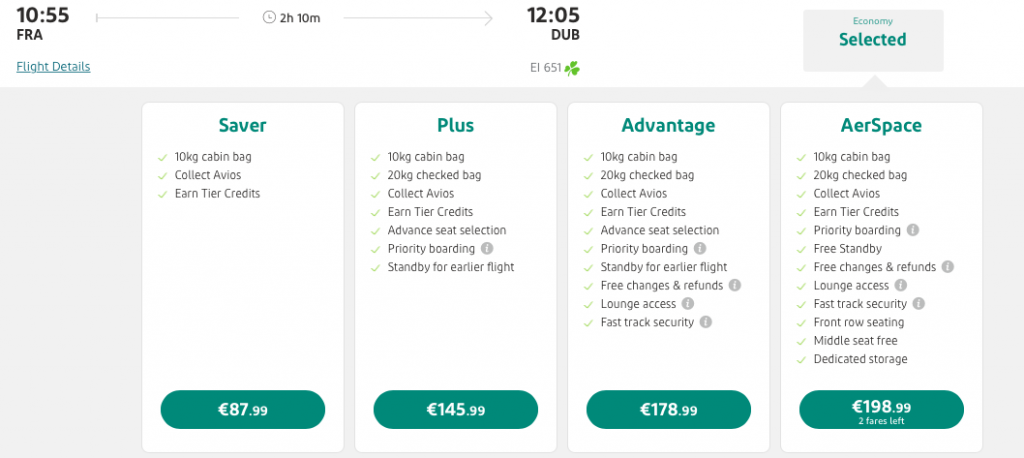Image resolution: width=1024 pixels, height=458 pixels.
Task: Select the AerSpace fare for €198.99
Action: (881, 410)
